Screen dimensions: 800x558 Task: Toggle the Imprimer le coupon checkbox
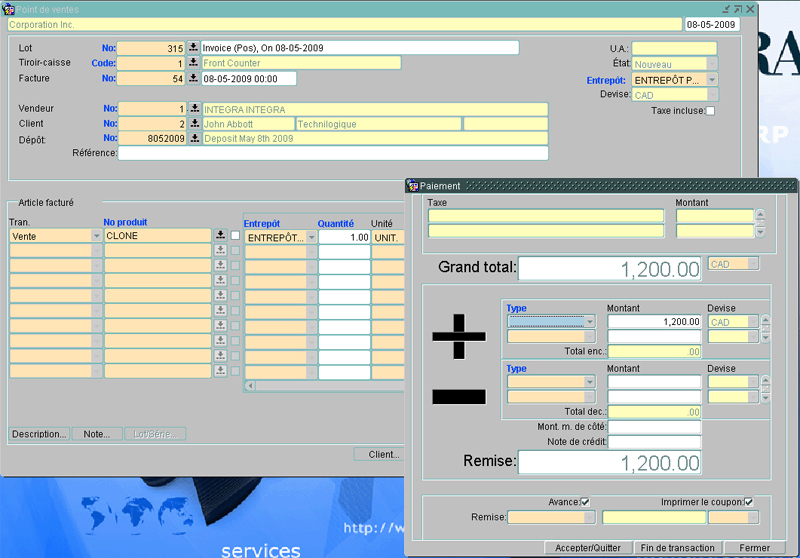(x=748, y=502)
